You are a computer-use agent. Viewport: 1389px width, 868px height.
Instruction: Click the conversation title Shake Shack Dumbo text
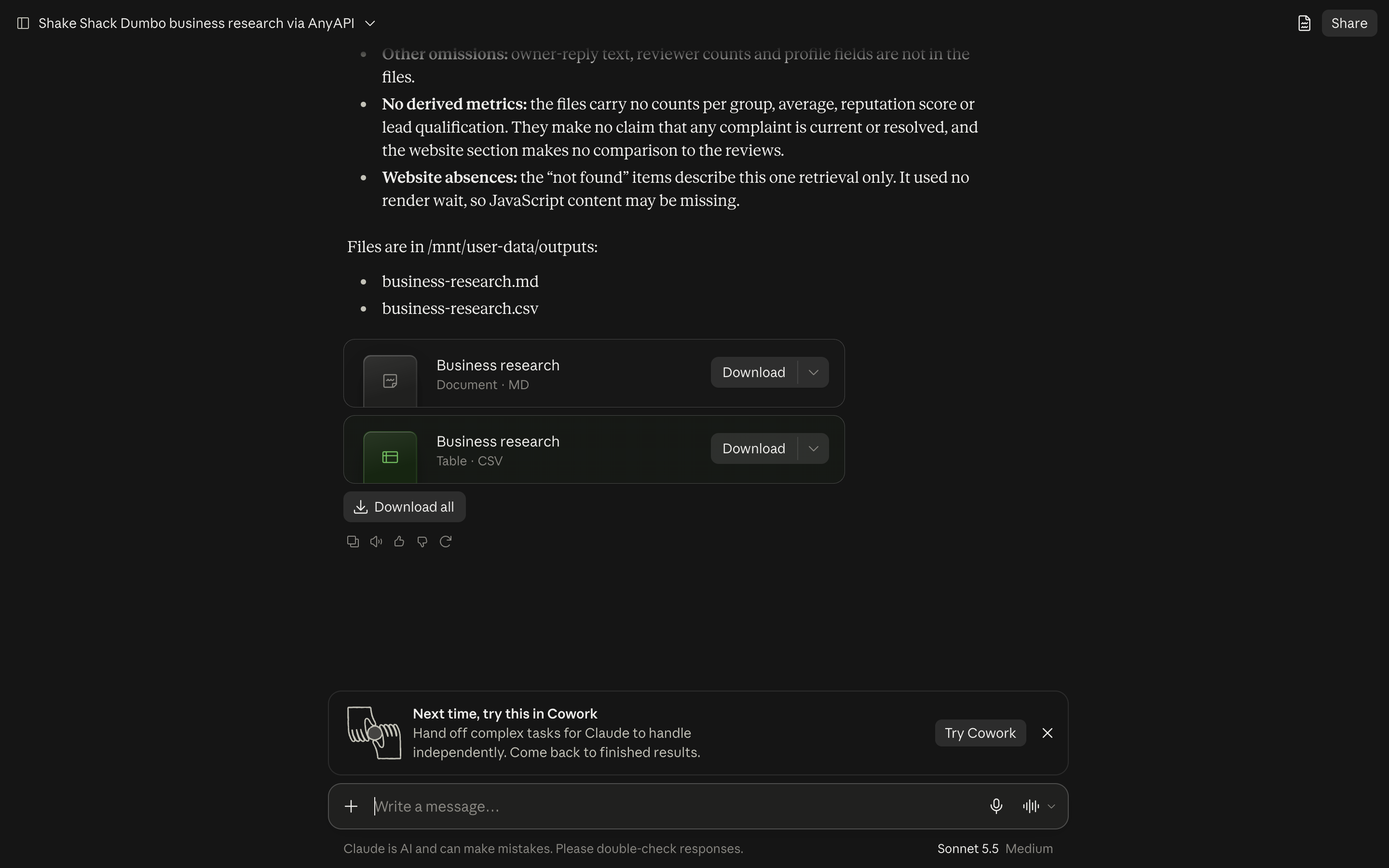coord(196,24)
